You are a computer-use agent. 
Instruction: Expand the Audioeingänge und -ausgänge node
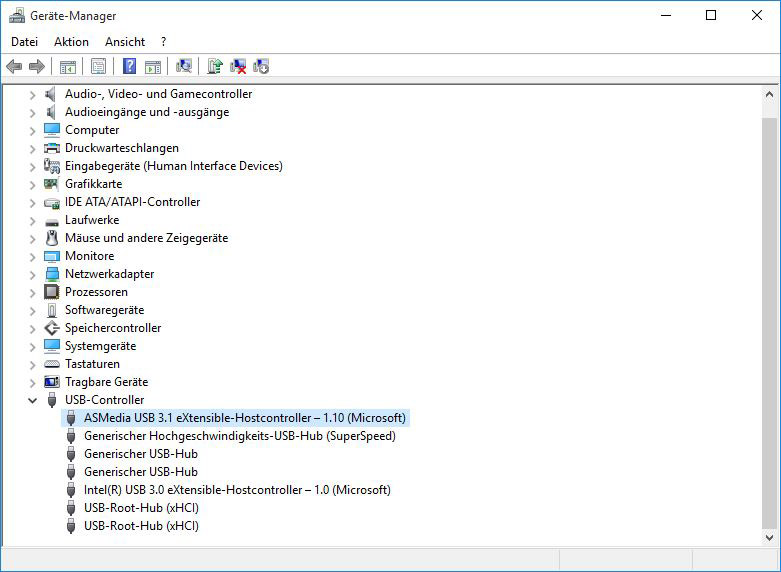[32, 112]
